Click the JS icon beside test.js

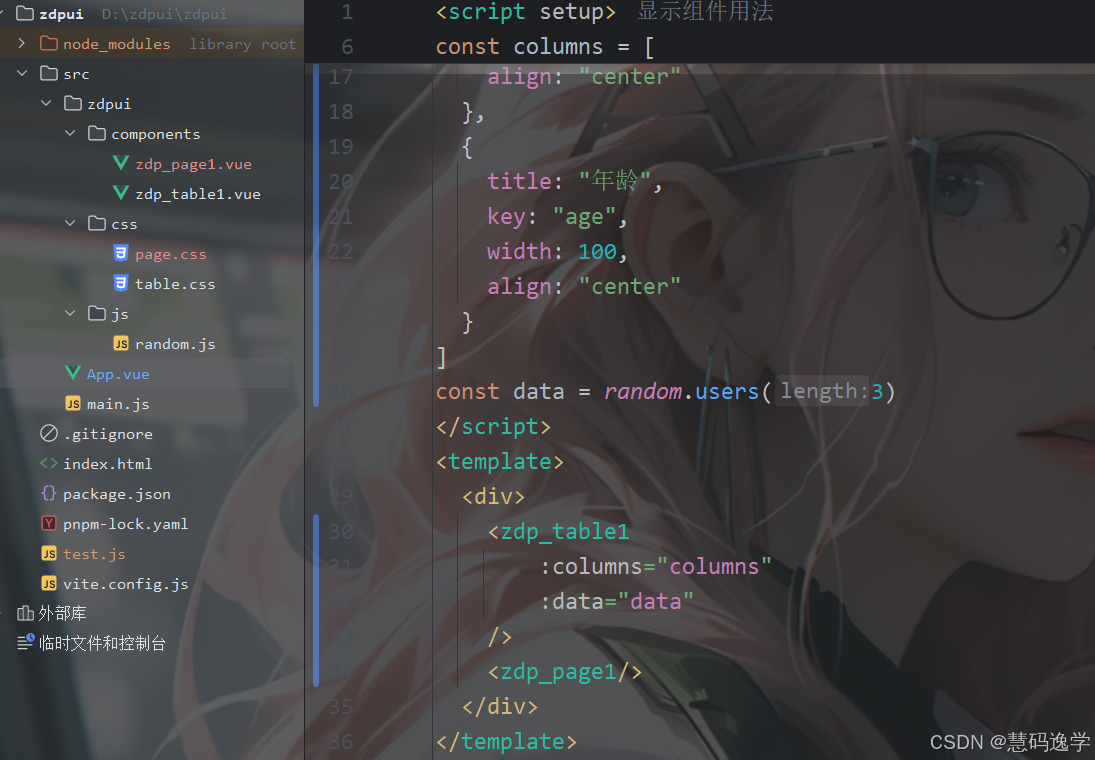pyautogui.click(x=49, y=554)
